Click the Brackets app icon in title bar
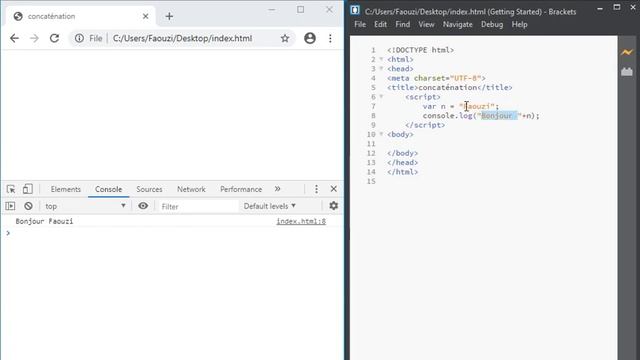Viewport: 640px width, 360px height. click(x=355, y=11)
